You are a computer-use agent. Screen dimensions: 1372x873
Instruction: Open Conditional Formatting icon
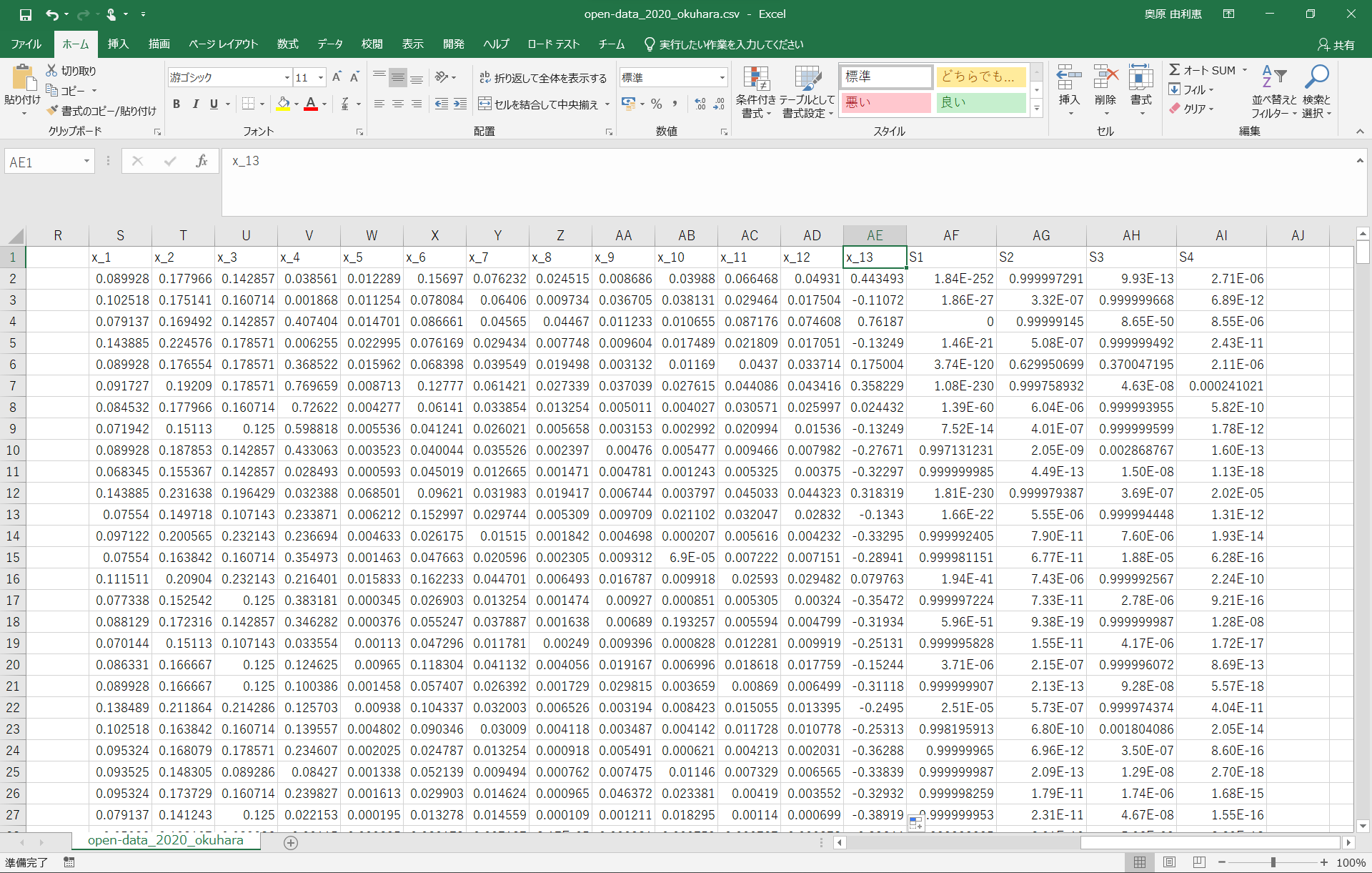click(x=755, y=80)
